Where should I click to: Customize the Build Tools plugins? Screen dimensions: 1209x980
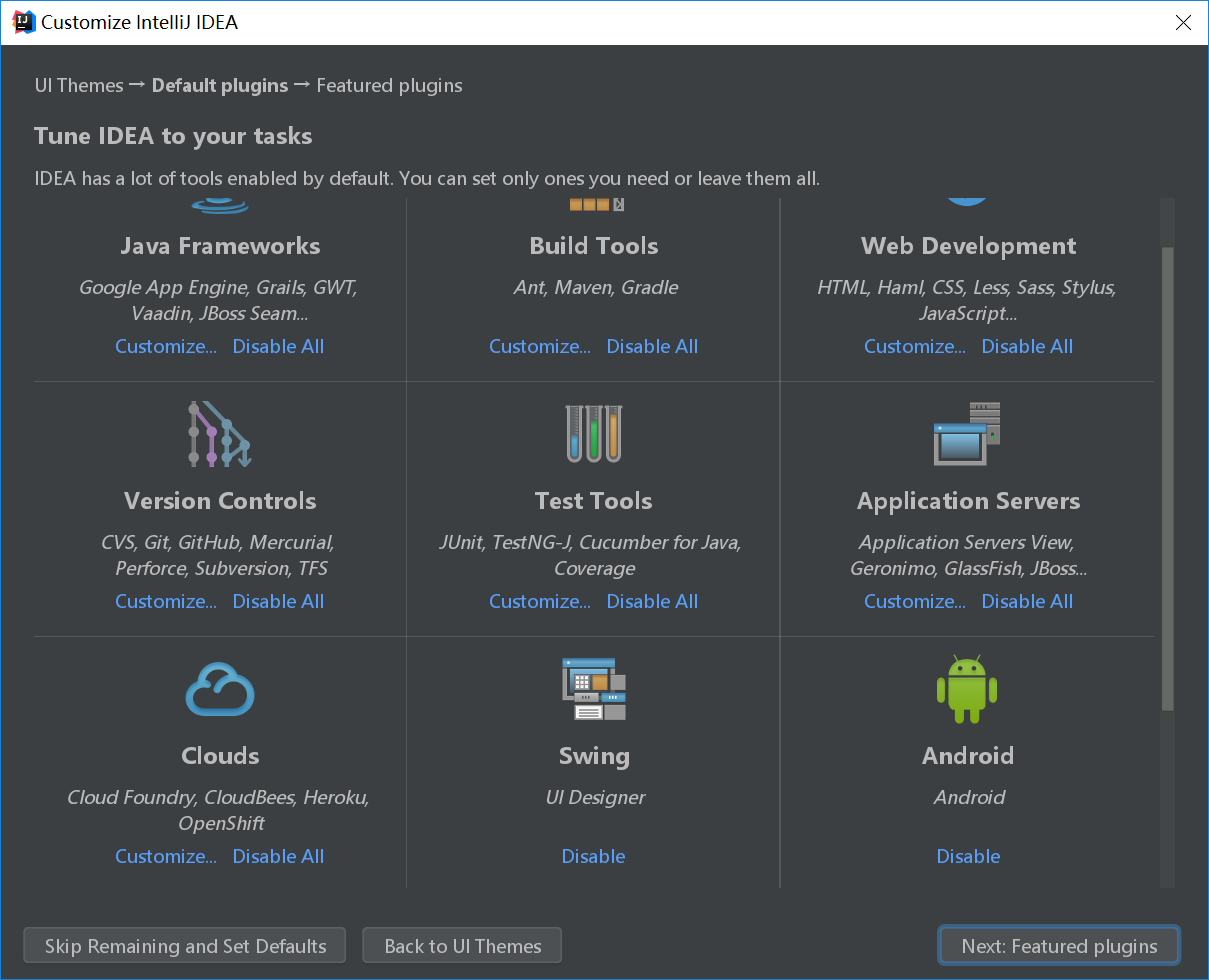pyautogui.click(x=540, y=346)
